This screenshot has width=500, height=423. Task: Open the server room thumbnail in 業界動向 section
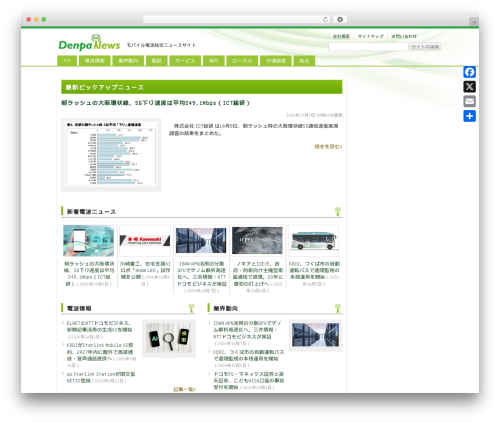point(315,335)
